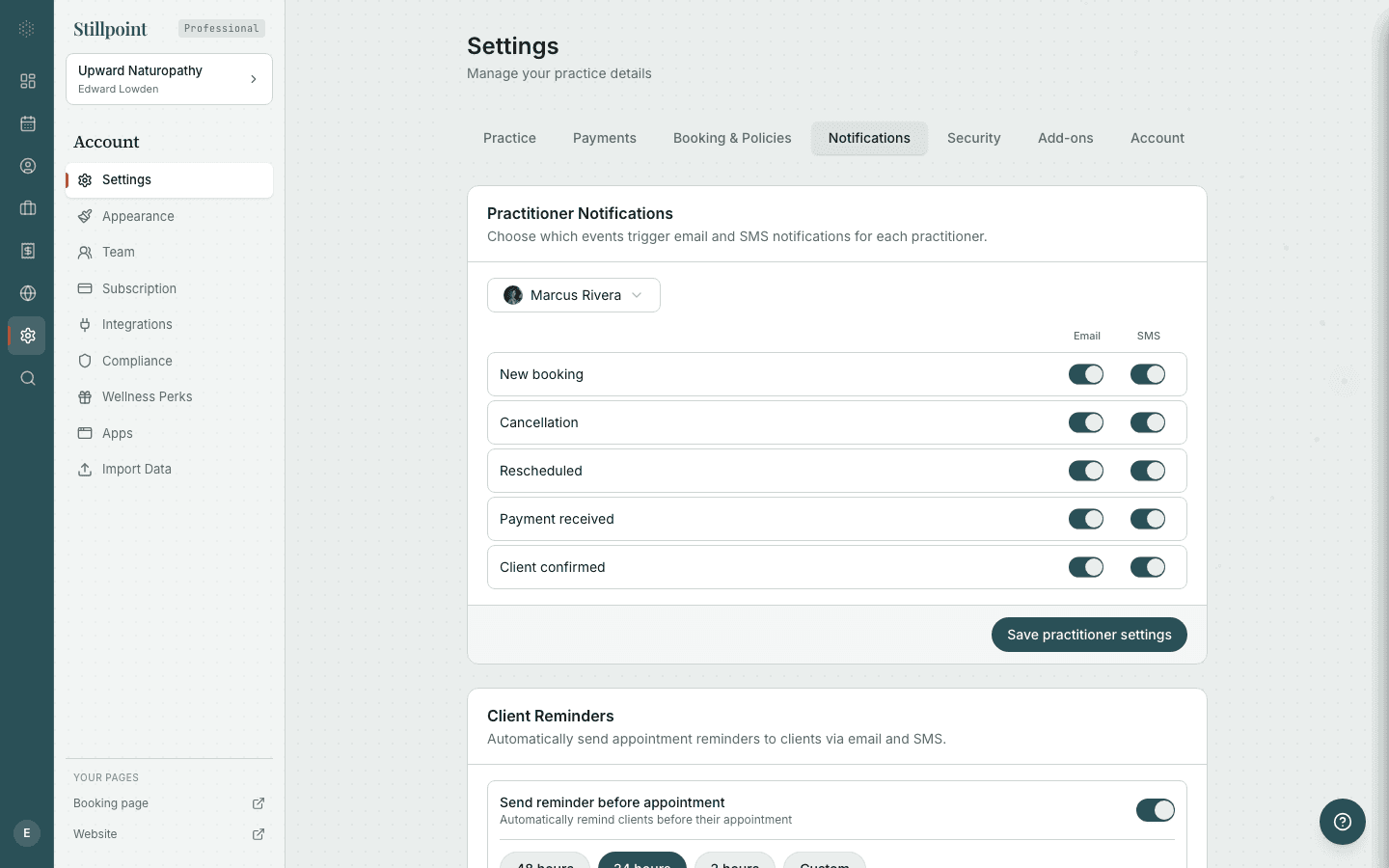Expand the Upward Naturopathy practice switcher
The width and height of the screenshot is (1389, 868).
(169, 79)
